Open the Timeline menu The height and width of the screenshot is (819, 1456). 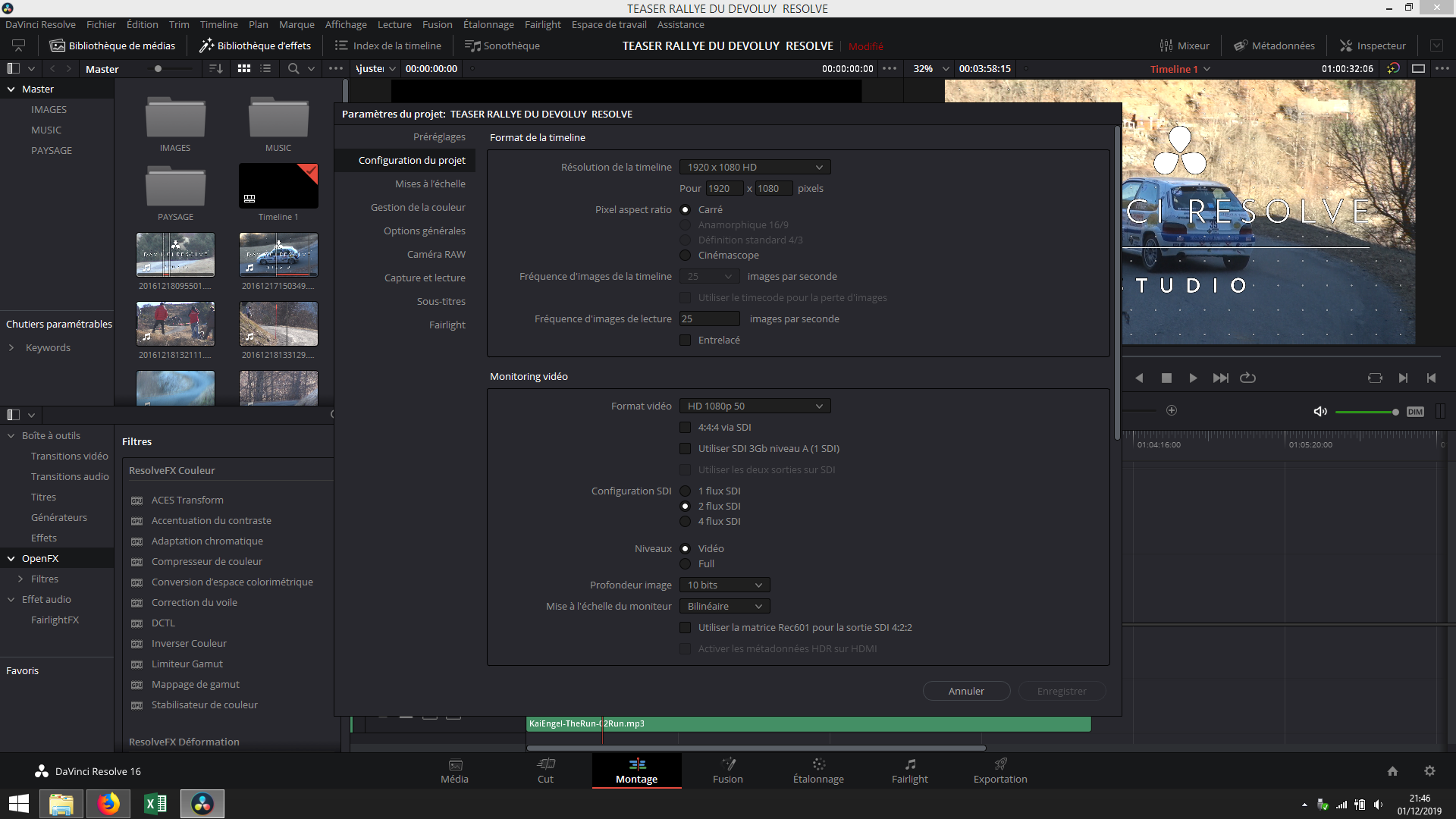(218, 24)
